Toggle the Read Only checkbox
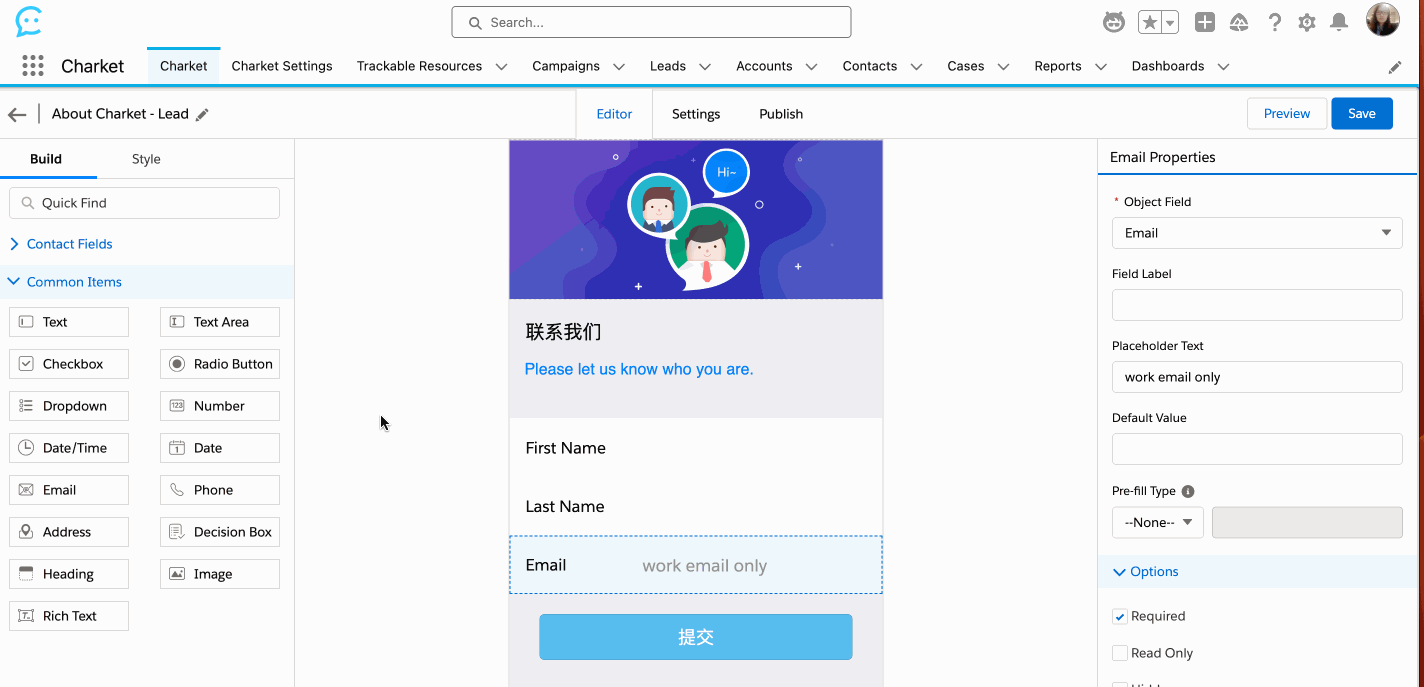The width and height of the screenshot is (1424, 687). [1120, 653]
